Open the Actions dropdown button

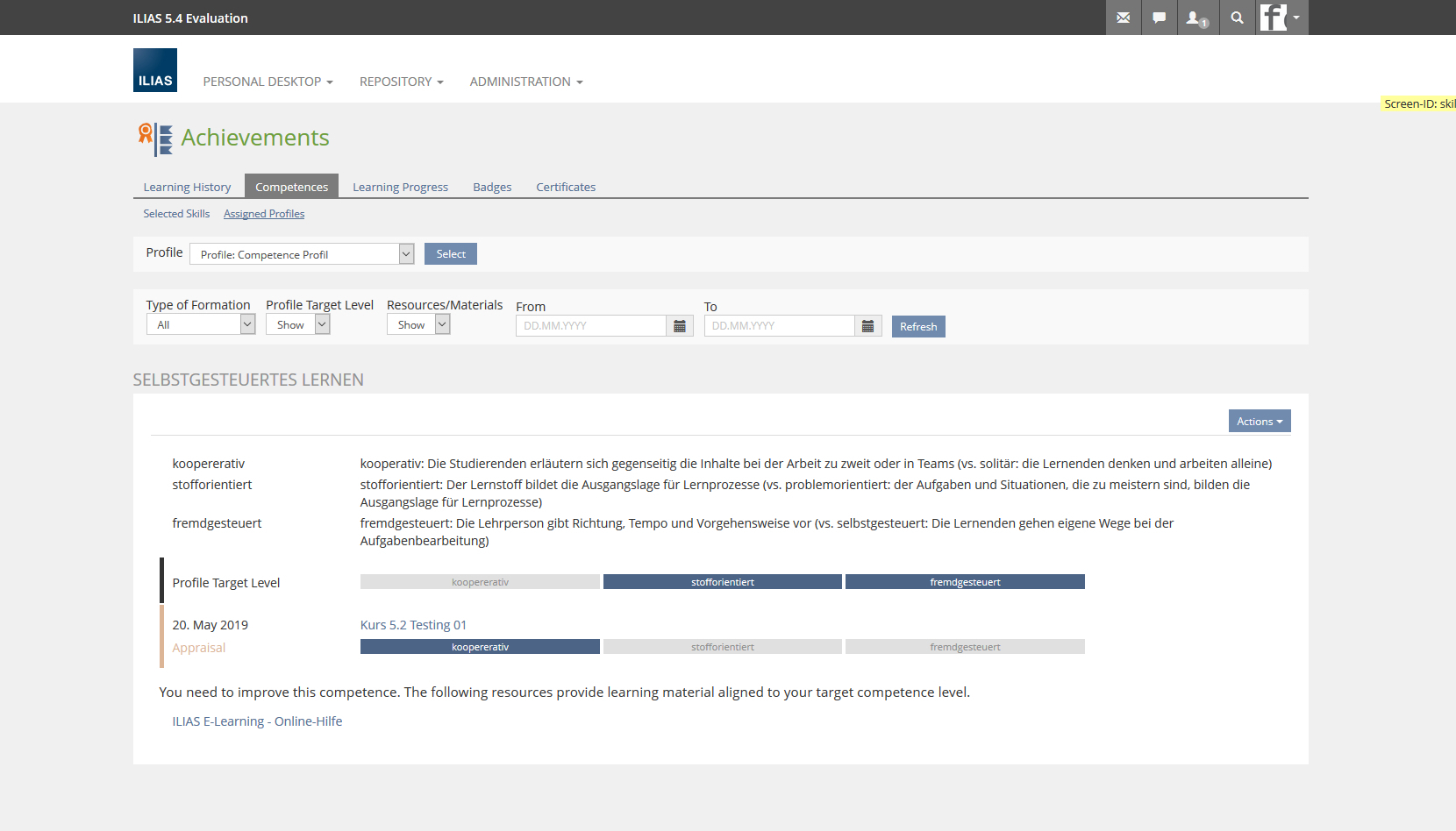point(1259,422)
